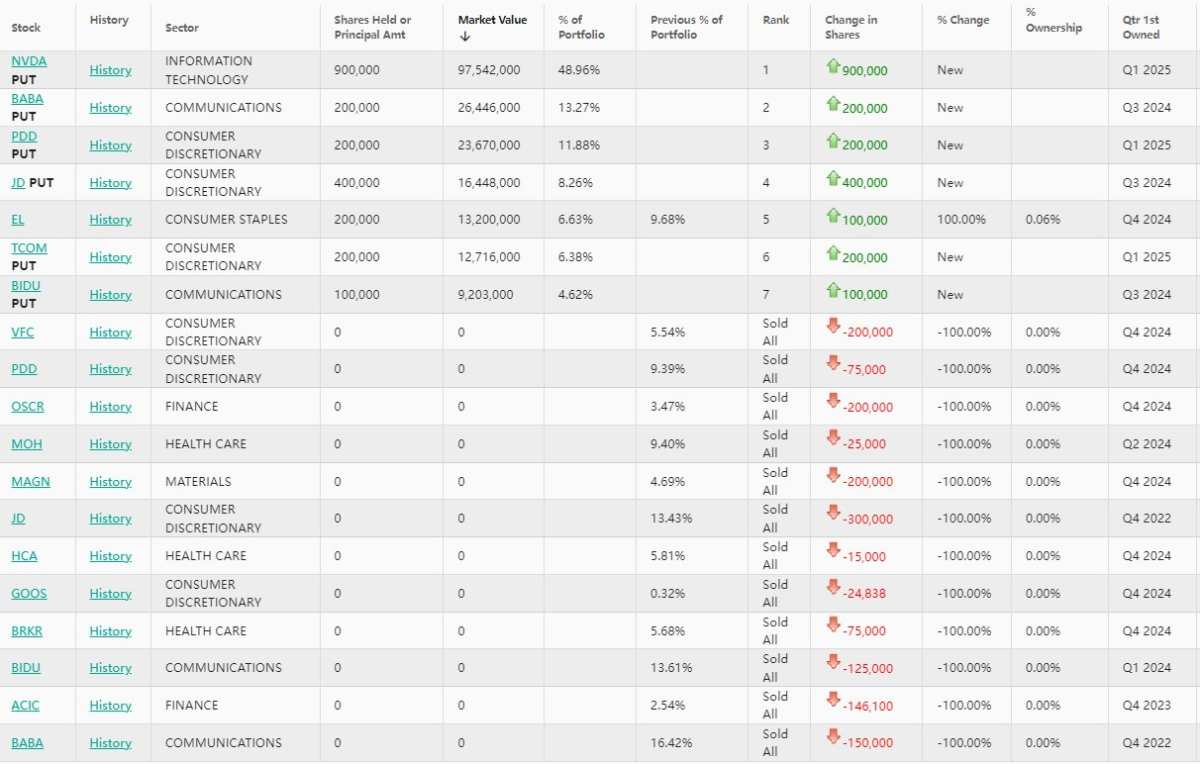Open the OSCR stock link

(x=28, y=407)
